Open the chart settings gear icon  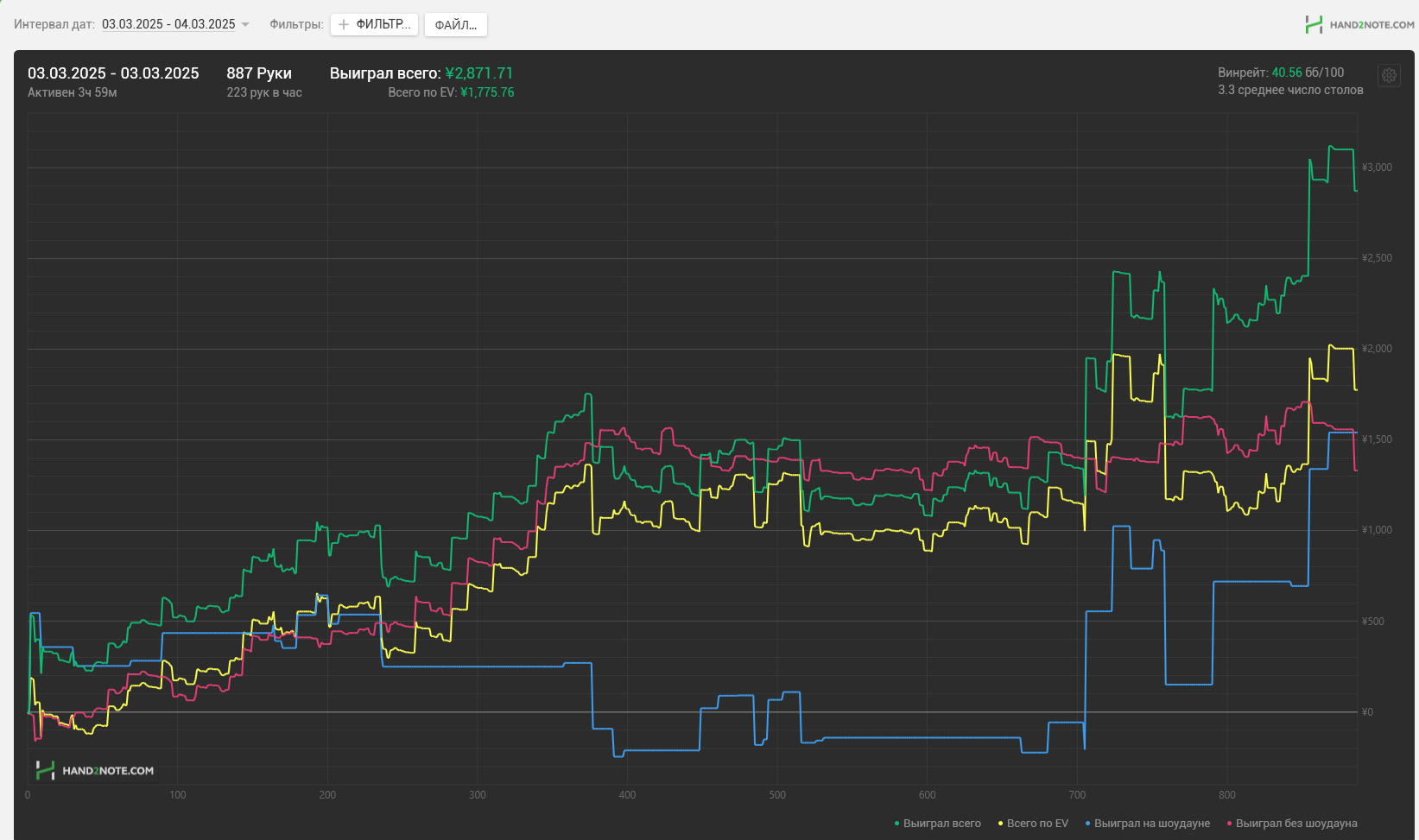(1389, 75)
